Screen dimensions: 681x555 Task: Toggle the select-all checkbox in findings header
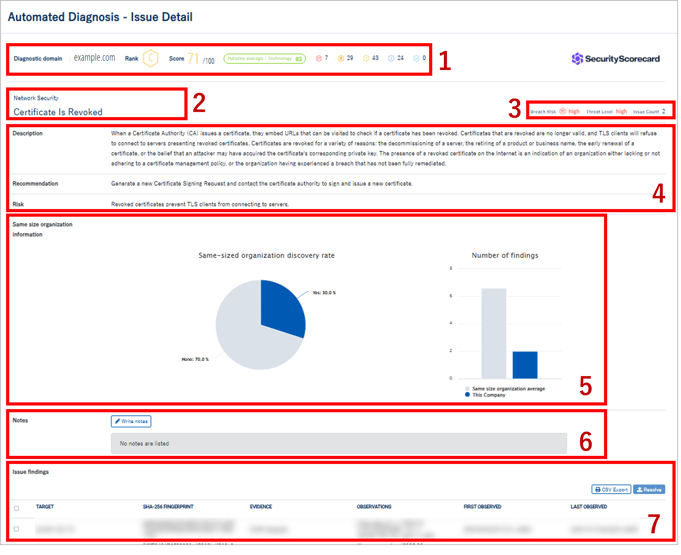[17, 508]
